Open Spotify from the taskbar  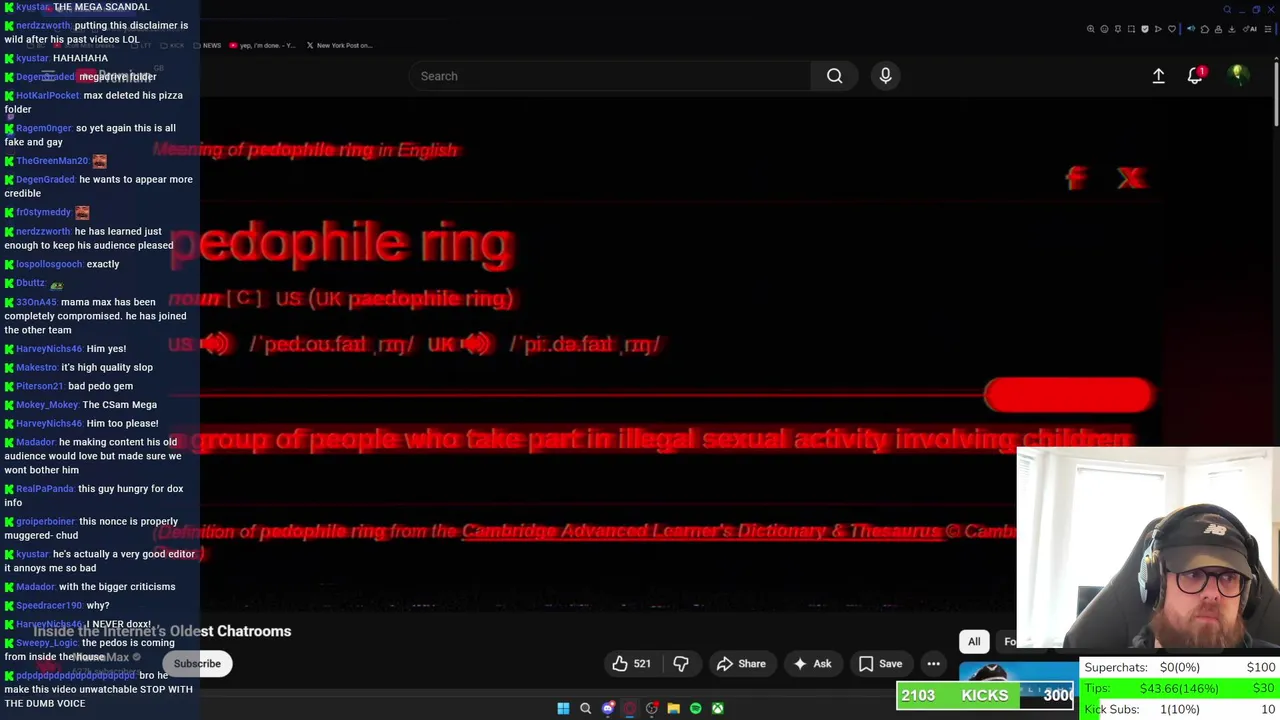tap(696, 708)
